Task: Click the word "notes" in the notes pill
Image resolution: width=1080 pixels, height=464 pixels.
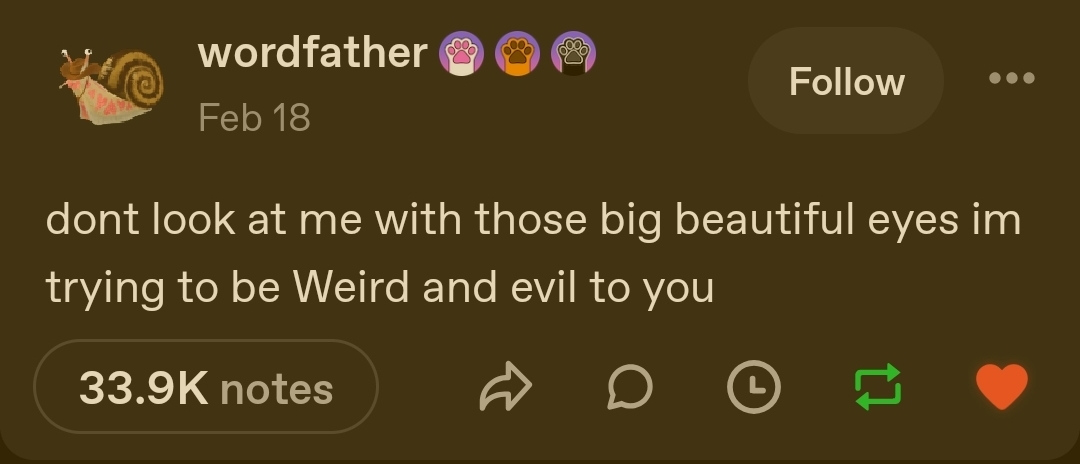Action: coord(276,388)
